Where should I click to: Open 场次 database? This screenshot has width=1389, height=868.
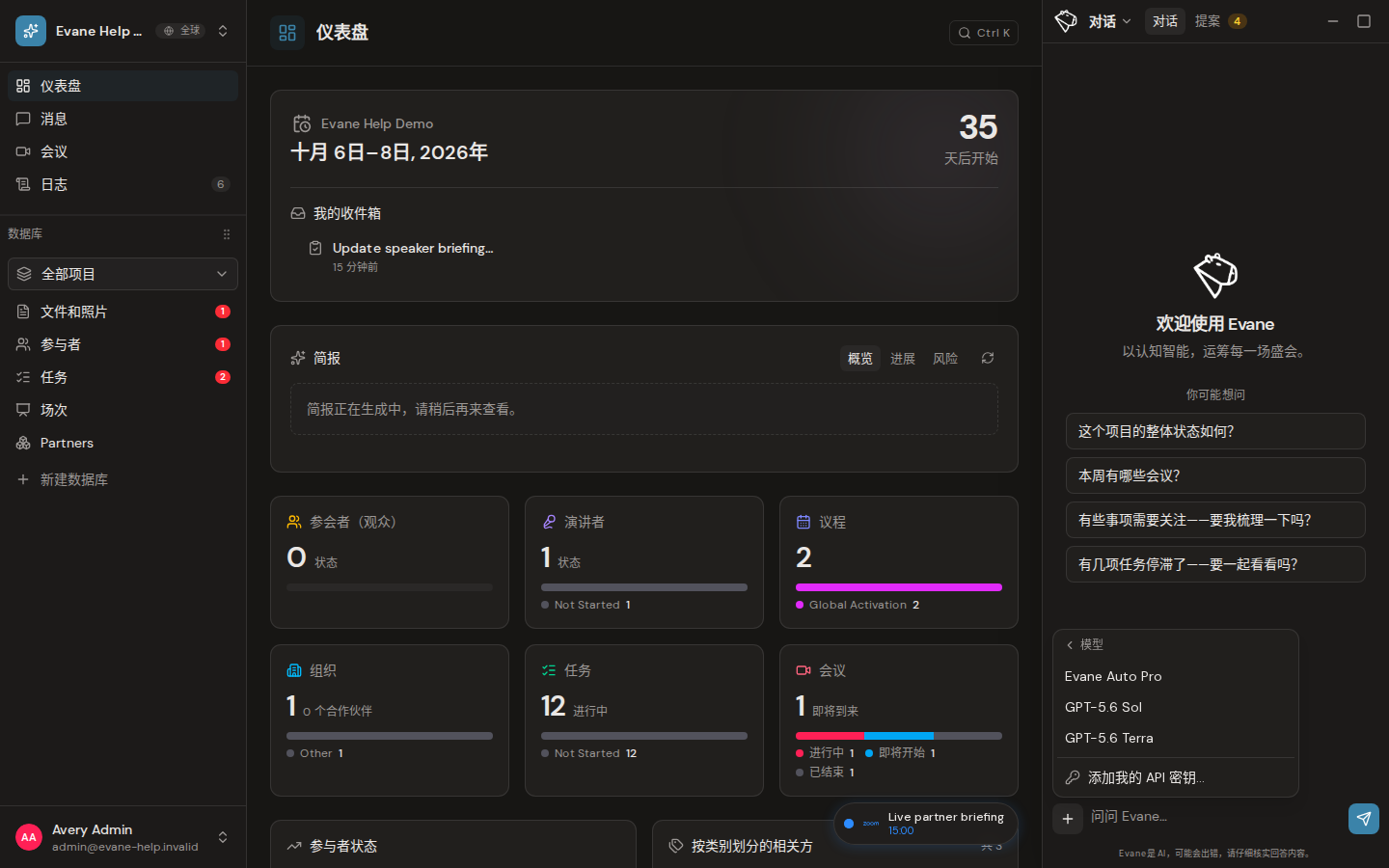(x=123, y=410)
